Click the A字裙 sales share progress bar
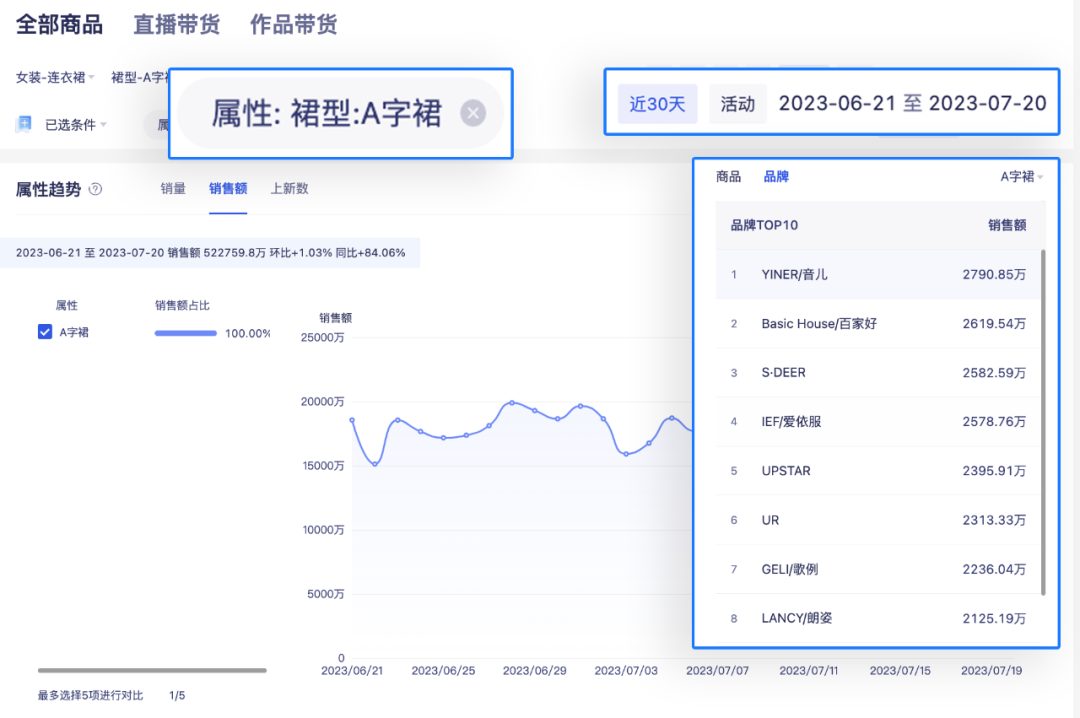Screen dimensions: 1080x718 pos(185,334)
